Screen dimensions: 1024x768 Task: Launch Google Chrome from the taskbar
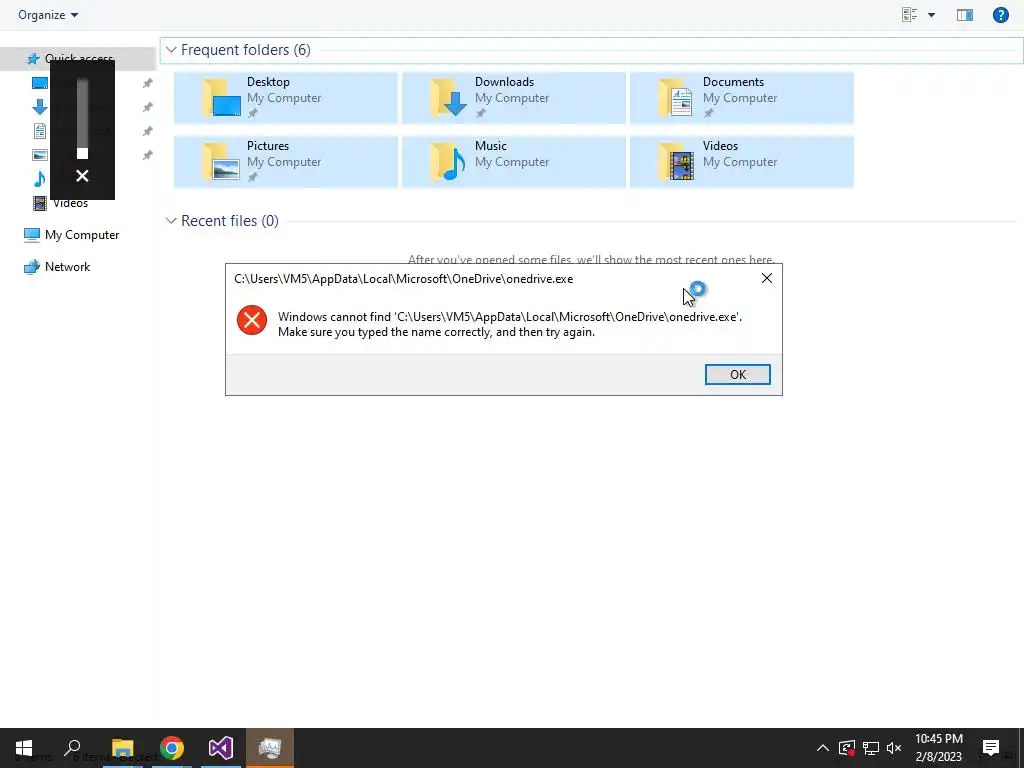(x=172, y=748)
